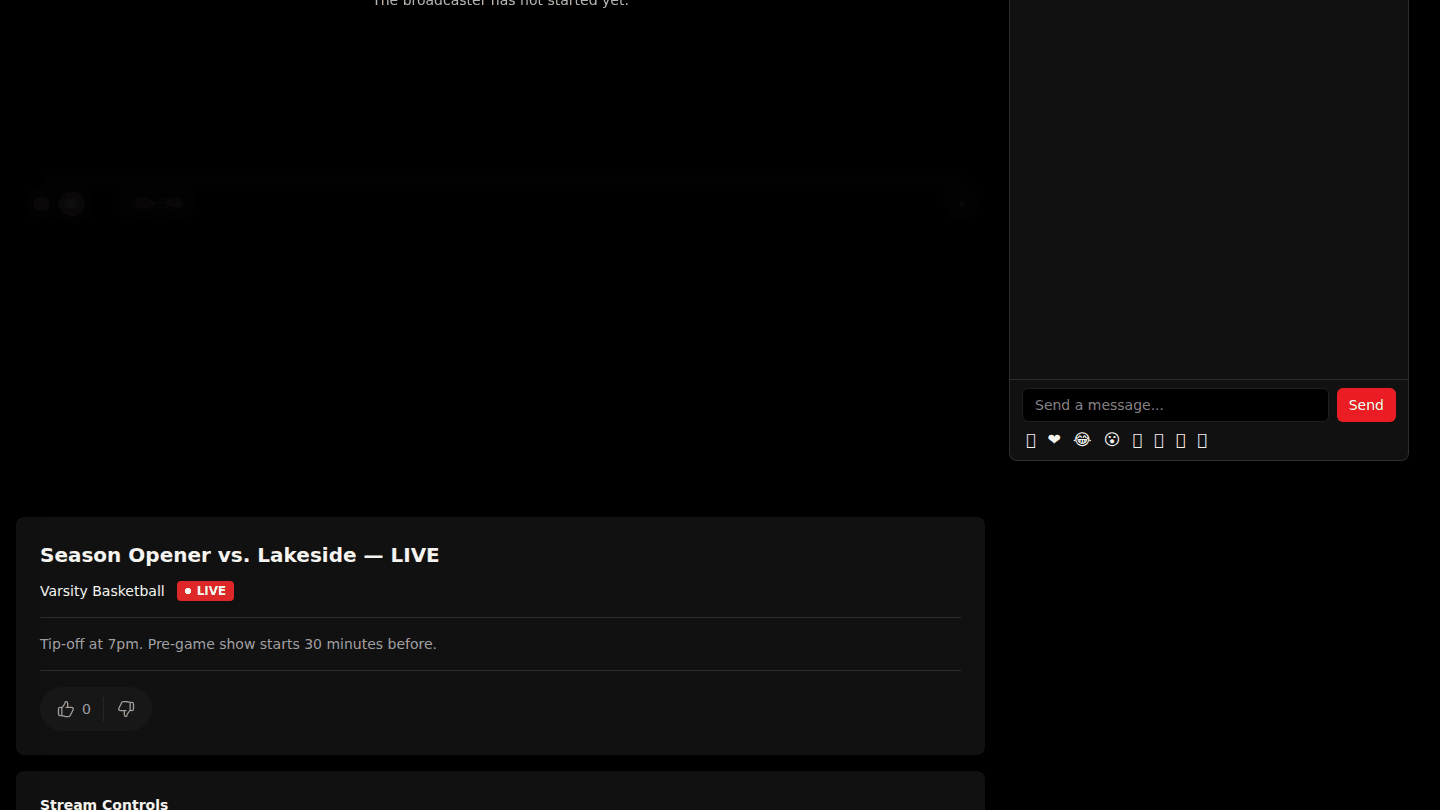Insert the red heart emoji reaction
The width and height of the screenshot is (1440, 810).
[x=1054, y=440]
